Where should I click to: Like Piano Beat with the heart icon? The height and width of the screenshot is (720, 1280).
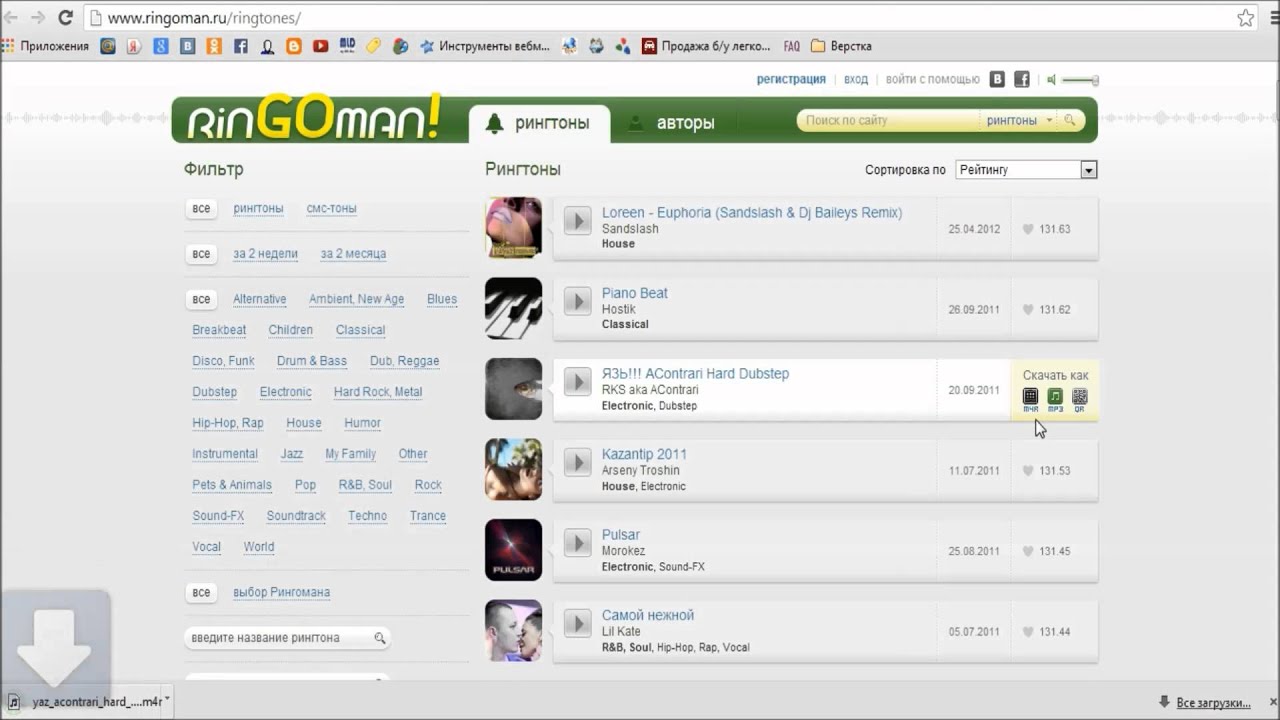click(1027, 310)
